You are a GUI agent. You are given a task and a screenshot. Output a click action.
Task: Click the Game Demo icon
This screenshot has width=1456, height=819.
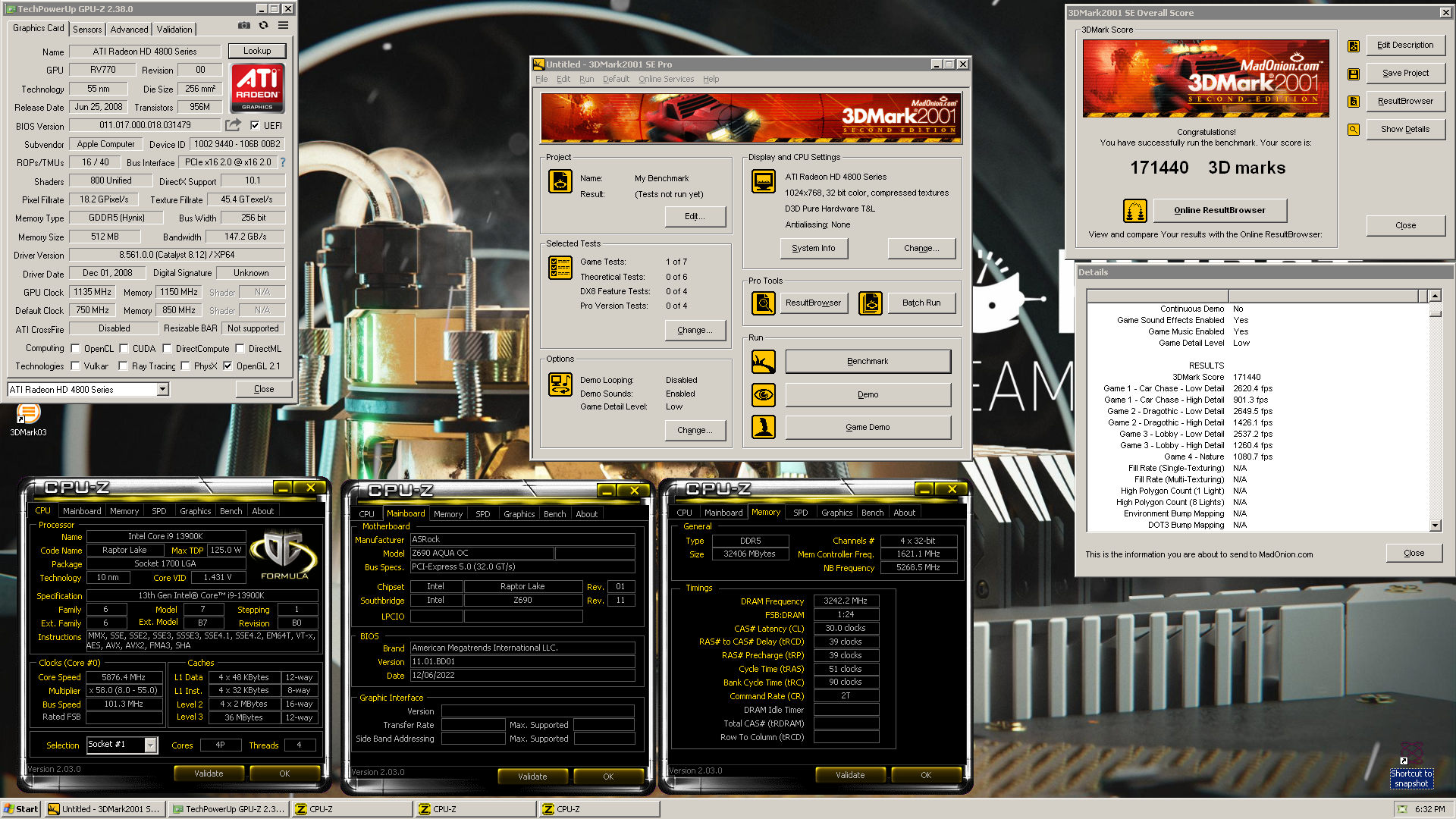pyautogui.click(x=764, y=428)
